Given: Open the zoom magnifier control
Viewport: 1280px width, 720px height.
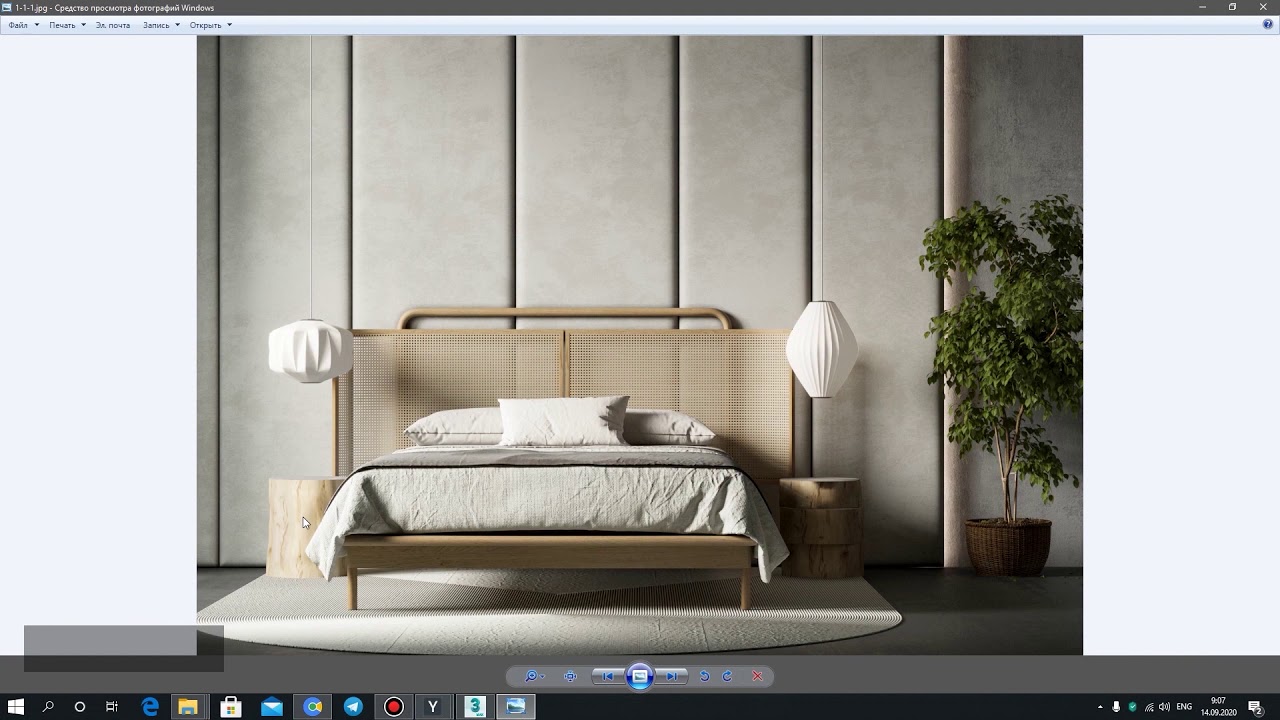Looking at the screenshot, I should pos(535,676).
